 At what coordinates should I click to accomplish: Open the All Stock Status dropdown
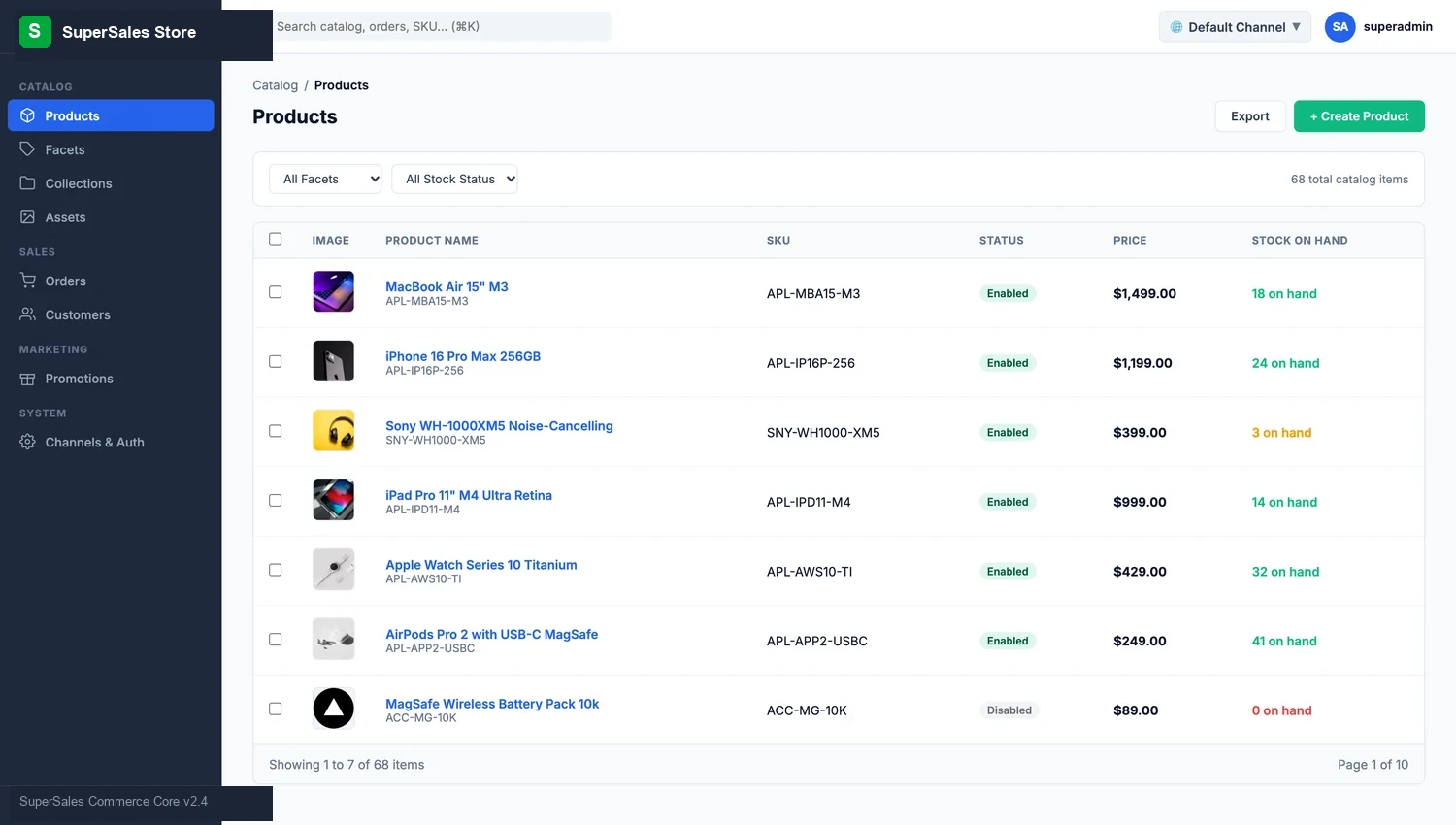pos(454,179)
